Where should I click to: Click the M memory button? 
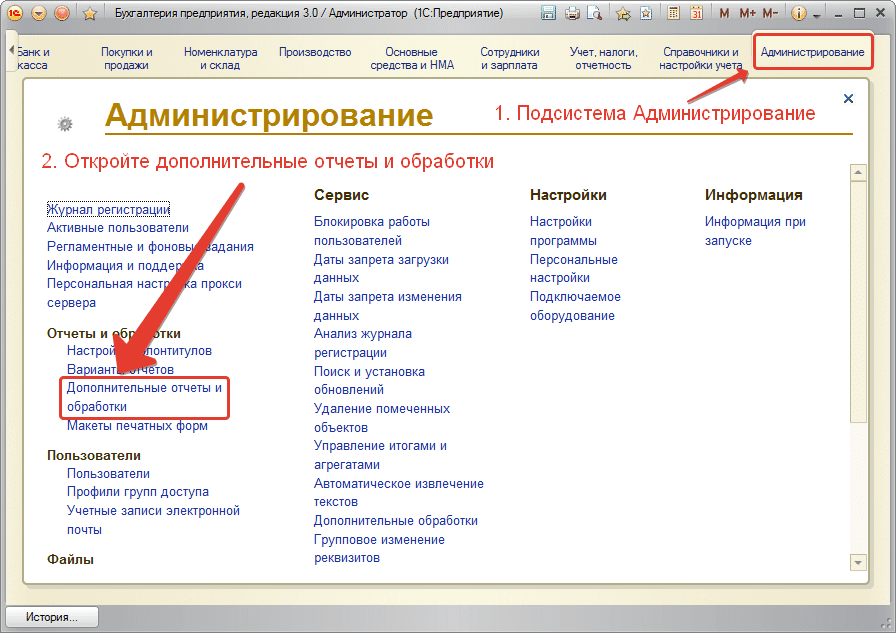(725, 13)
